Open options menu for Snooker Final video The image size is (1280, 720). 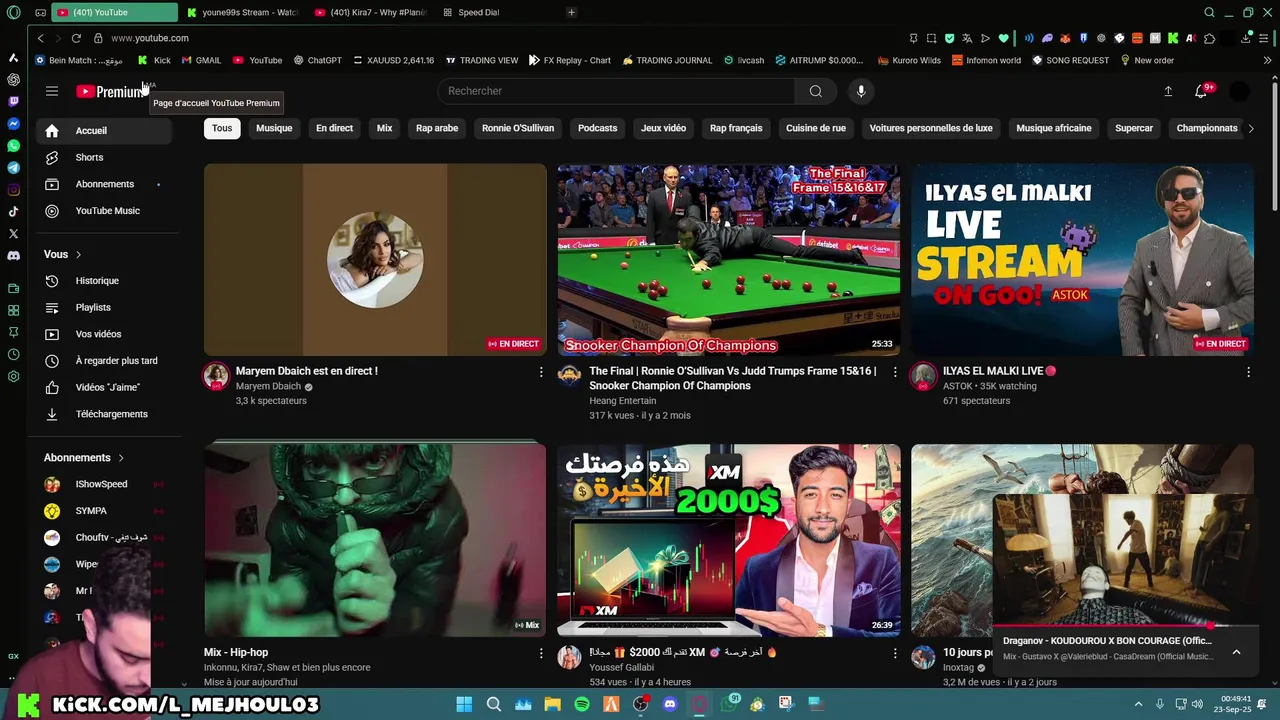coord(895,372)
